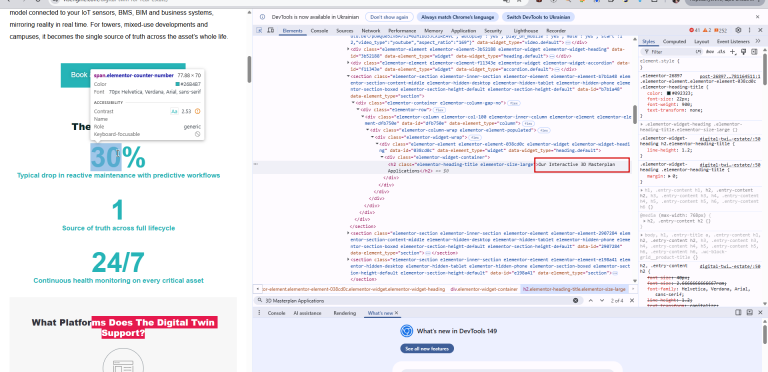Toggle the device toolbar icon
The image size is (768, 372).
coord(271,31)
